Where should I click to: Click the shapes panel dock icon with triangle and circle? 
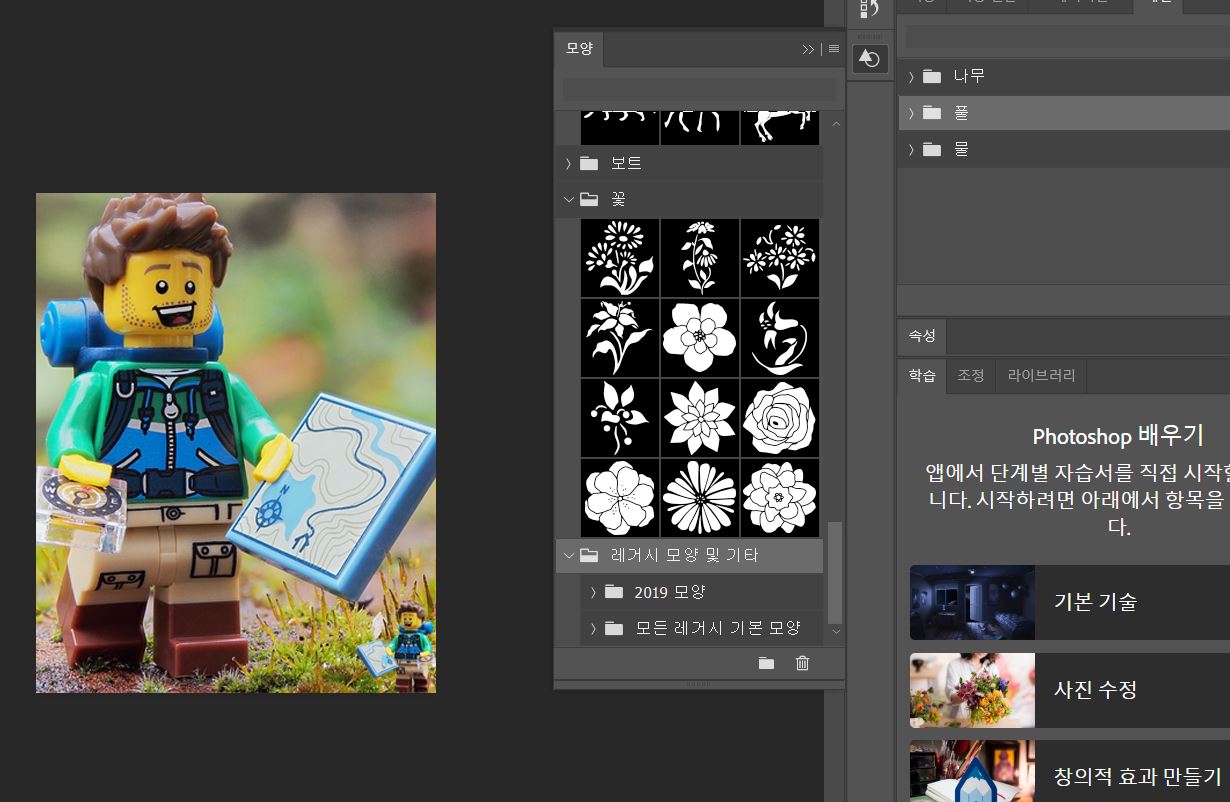coord(869,59)
